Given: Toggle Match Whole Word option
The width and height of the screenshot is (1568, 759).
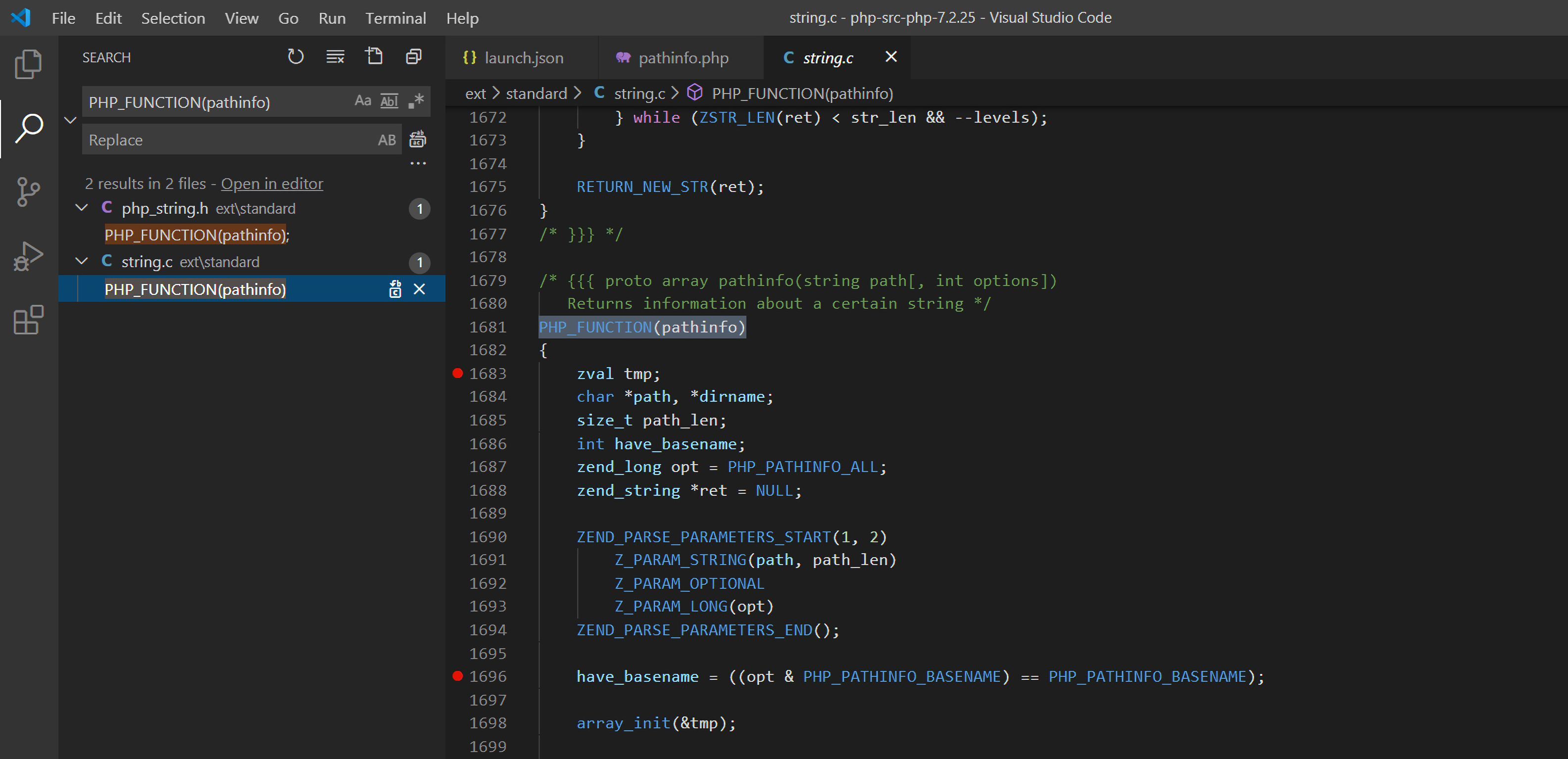Looking at the screenshot, I should coord(389,100).
